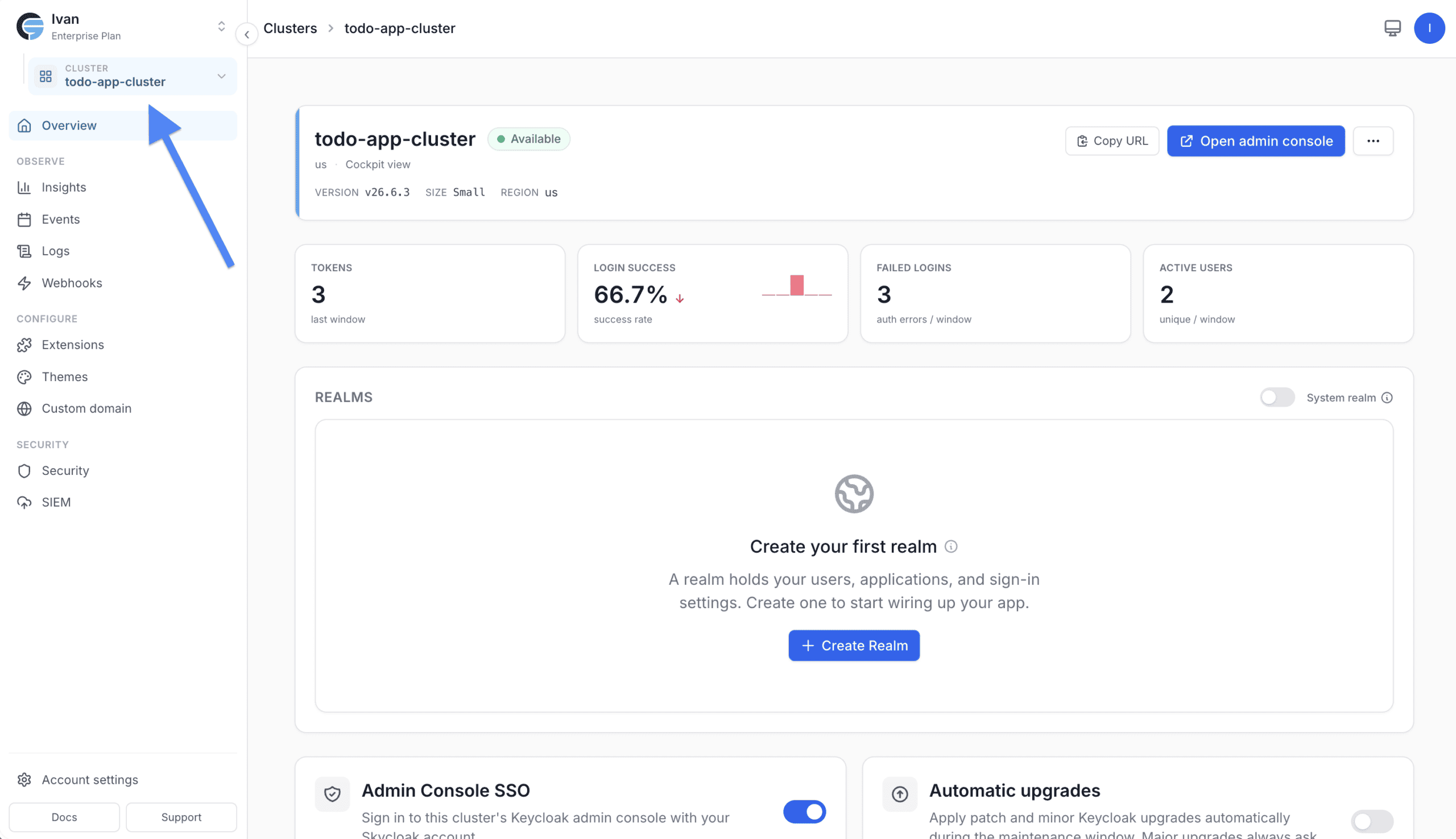This screenshot has height=839, width=1456.
Task: Click the Automatic upgrades arrow icon
Action: (899, 794)
